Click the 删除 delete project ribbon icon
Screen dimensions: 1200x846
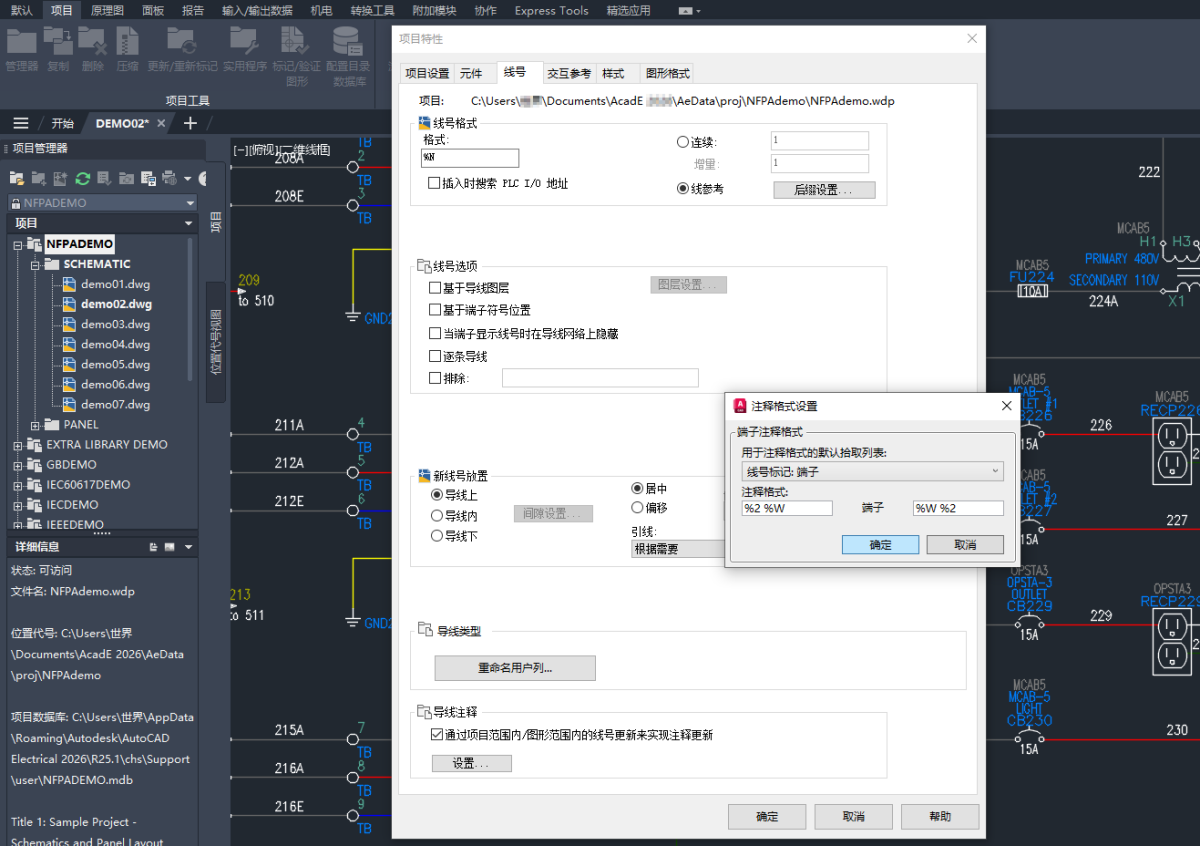point(92,41)
